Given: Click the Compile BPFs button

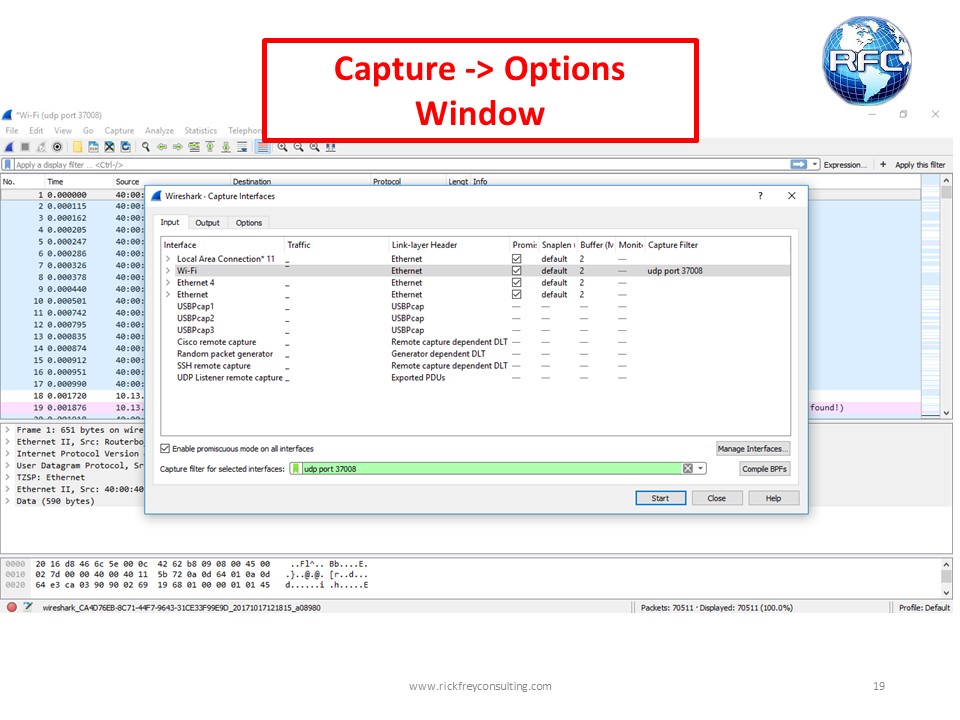Looking at the screenshot, I should 764,469.
